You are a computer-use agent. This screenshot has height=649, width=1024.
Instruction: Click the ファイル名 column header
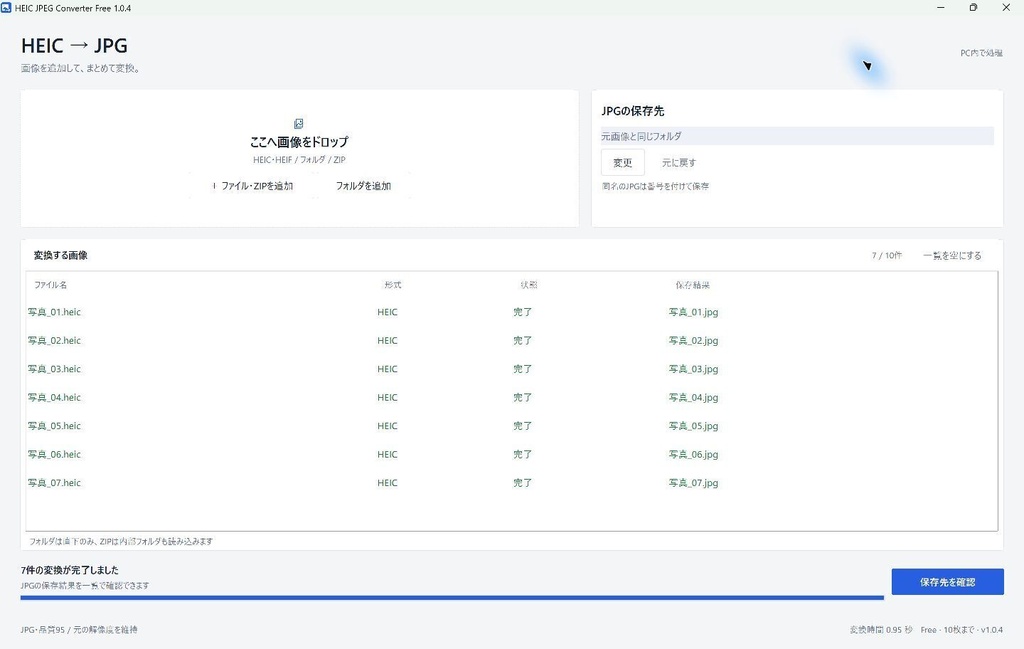50,285
